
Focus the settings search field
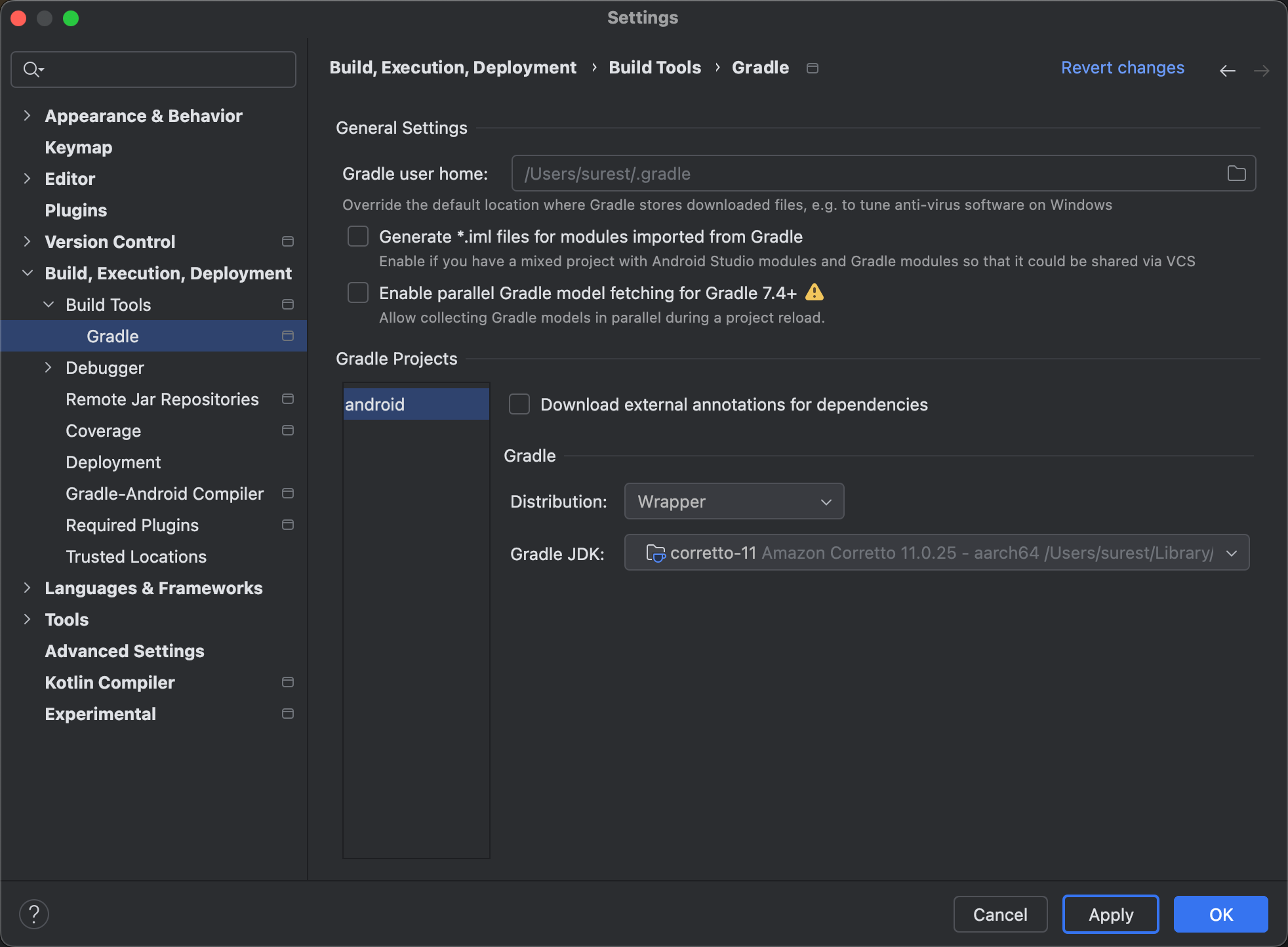tap(153, 69)
